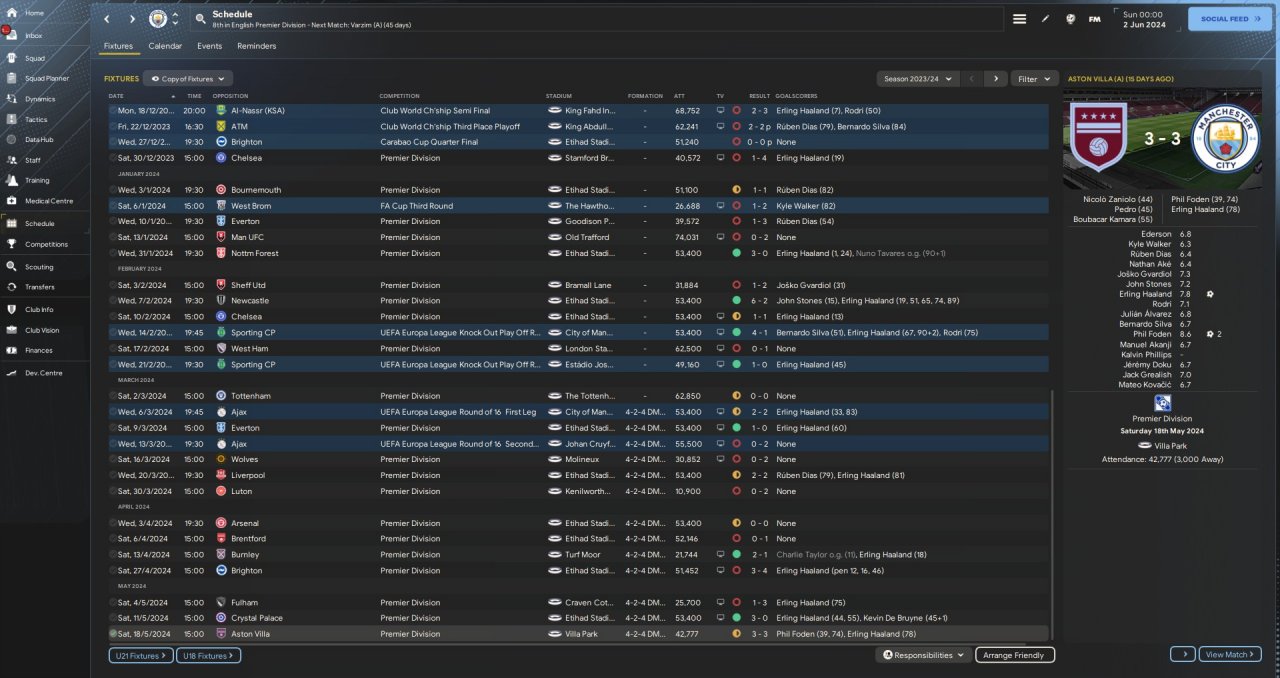
Task: Sort by the Date column header
Action: coord(116,96)
